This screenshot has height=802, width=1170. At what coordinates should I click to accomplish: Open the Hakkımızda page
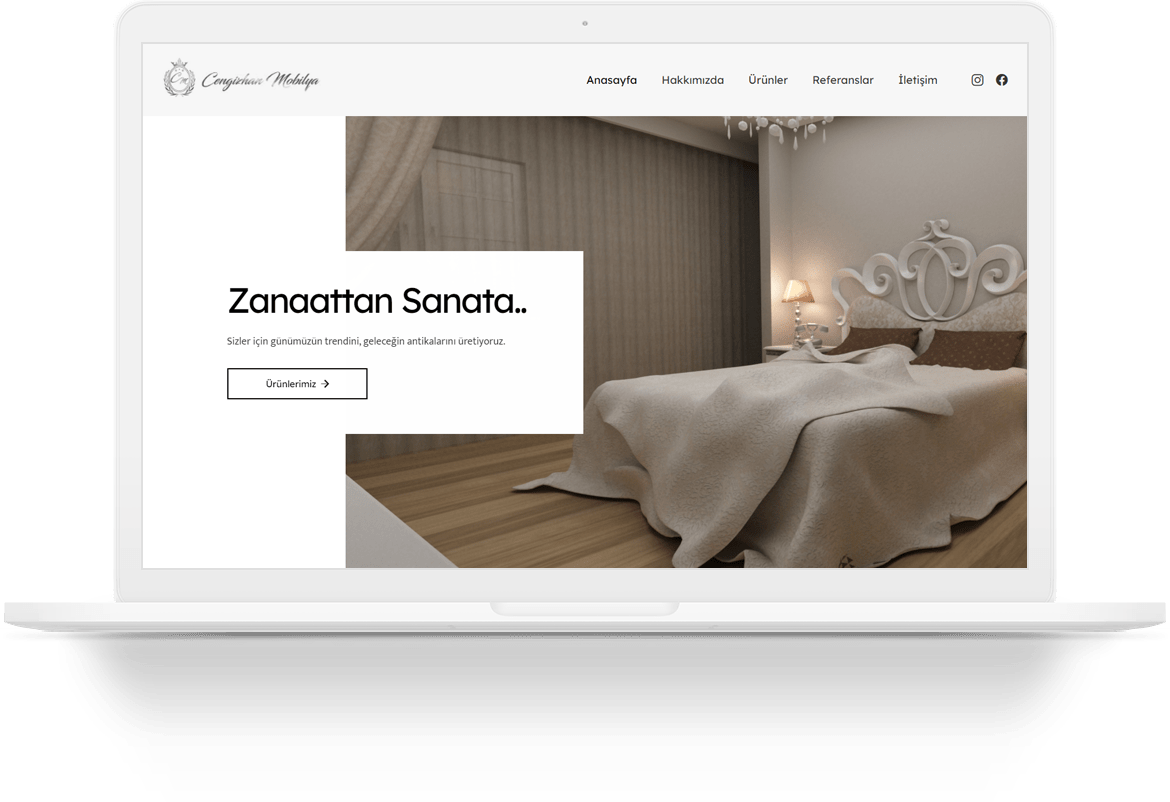pyautogui.click(x=692, y=80)
